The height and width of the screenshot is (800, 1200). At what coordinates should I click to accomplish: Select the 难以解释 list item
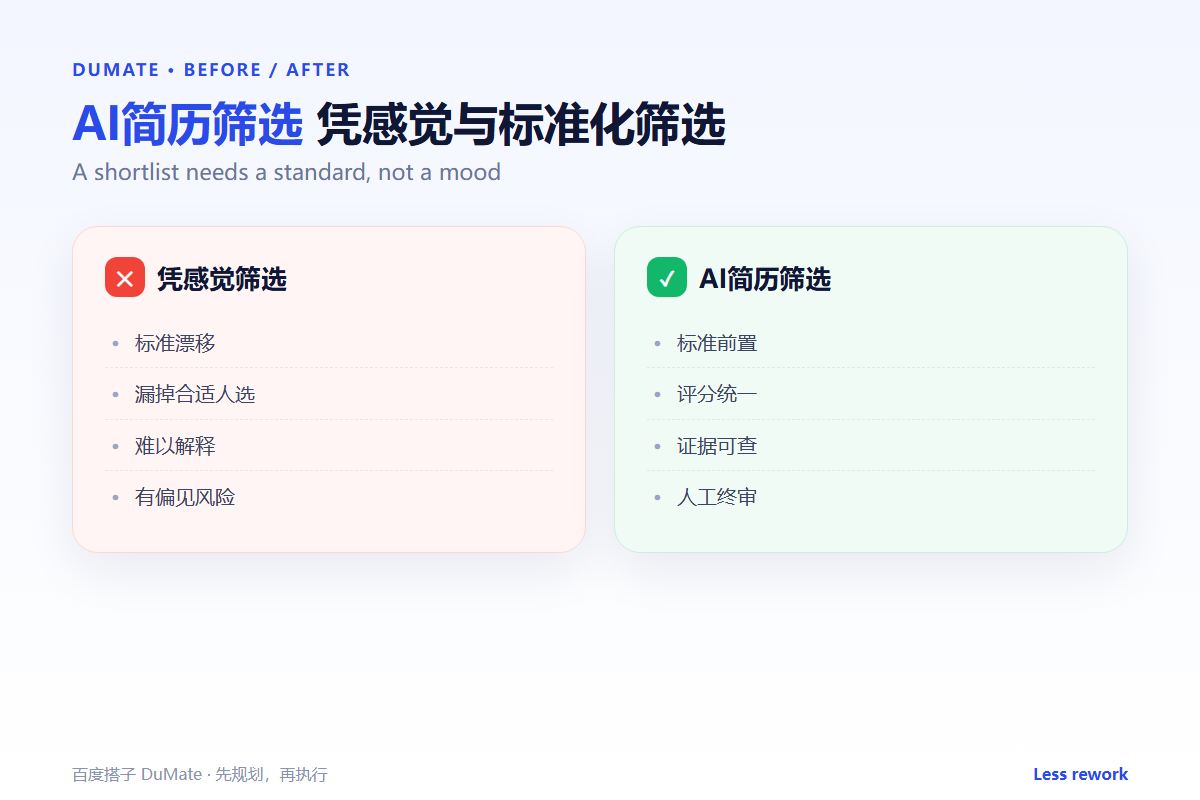pos(329,446)
